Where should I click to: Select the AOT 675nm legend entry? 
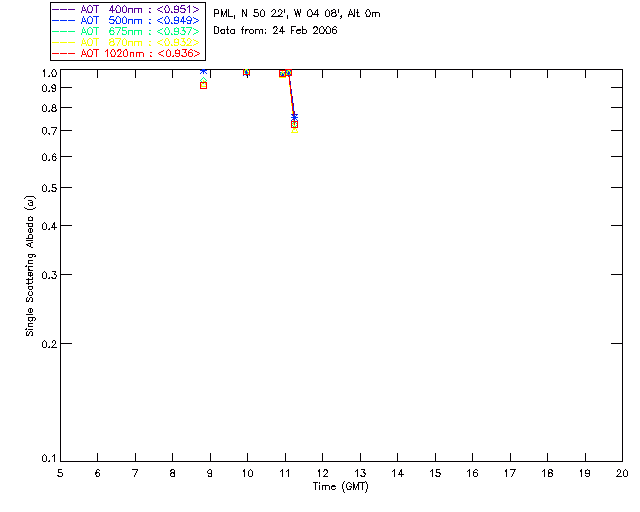[126, 31]
